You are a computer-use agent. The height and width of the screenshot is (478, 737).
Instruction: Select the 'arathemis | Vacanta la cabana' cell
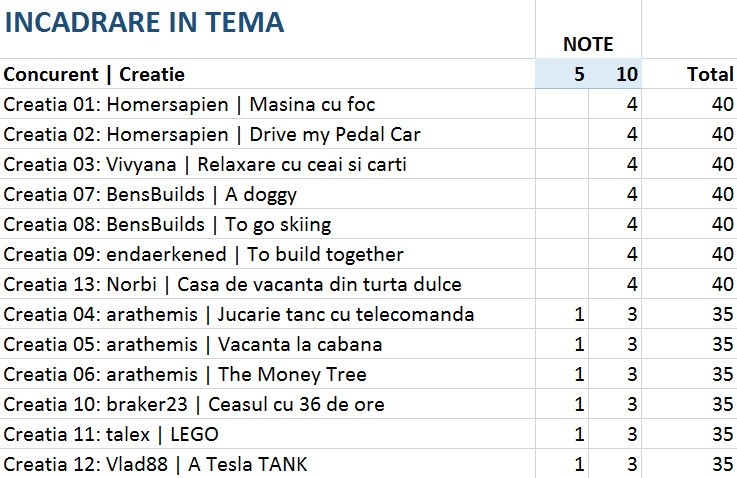193,345
